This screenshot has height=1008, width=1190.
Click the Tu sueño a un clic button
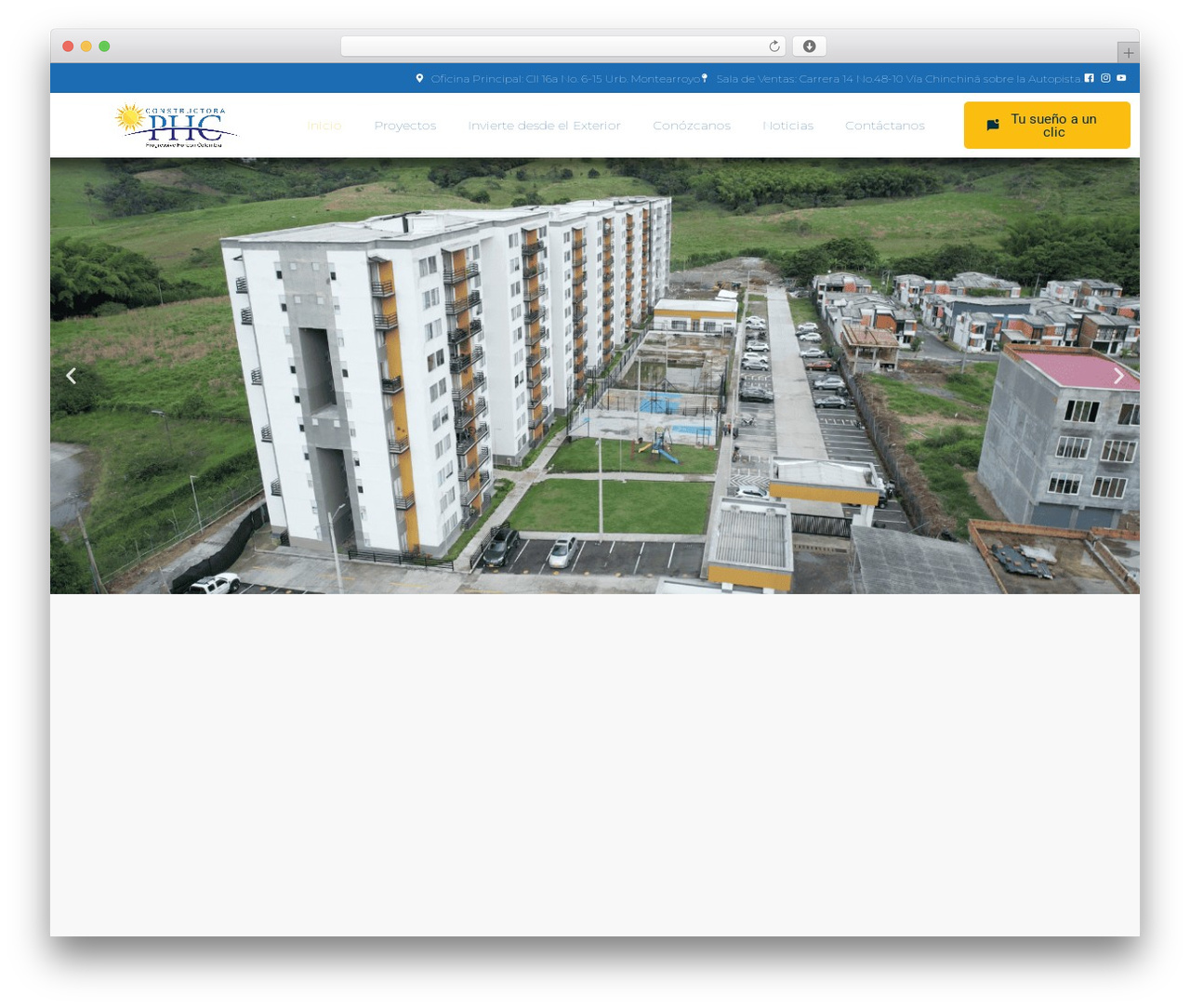(x=1047, y=126)
